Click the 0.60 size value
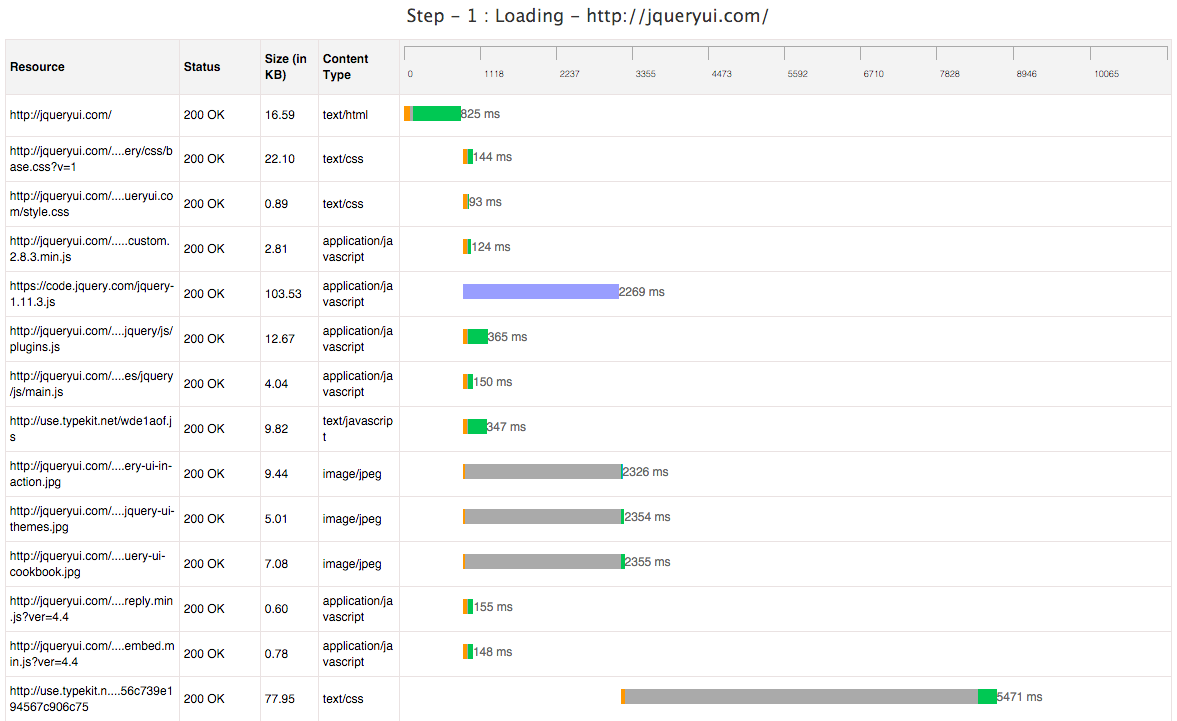1177x721 pixels. (276, 609)
